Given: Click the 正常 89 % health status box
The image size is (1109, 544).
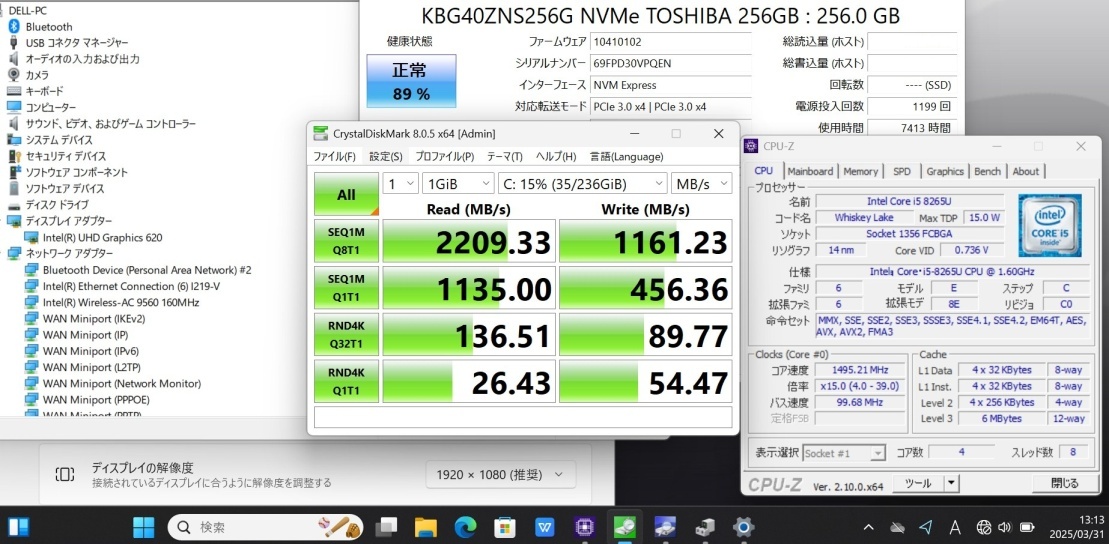Looking at the screenshot, I should pyautogui.click(x=411, y=81).
